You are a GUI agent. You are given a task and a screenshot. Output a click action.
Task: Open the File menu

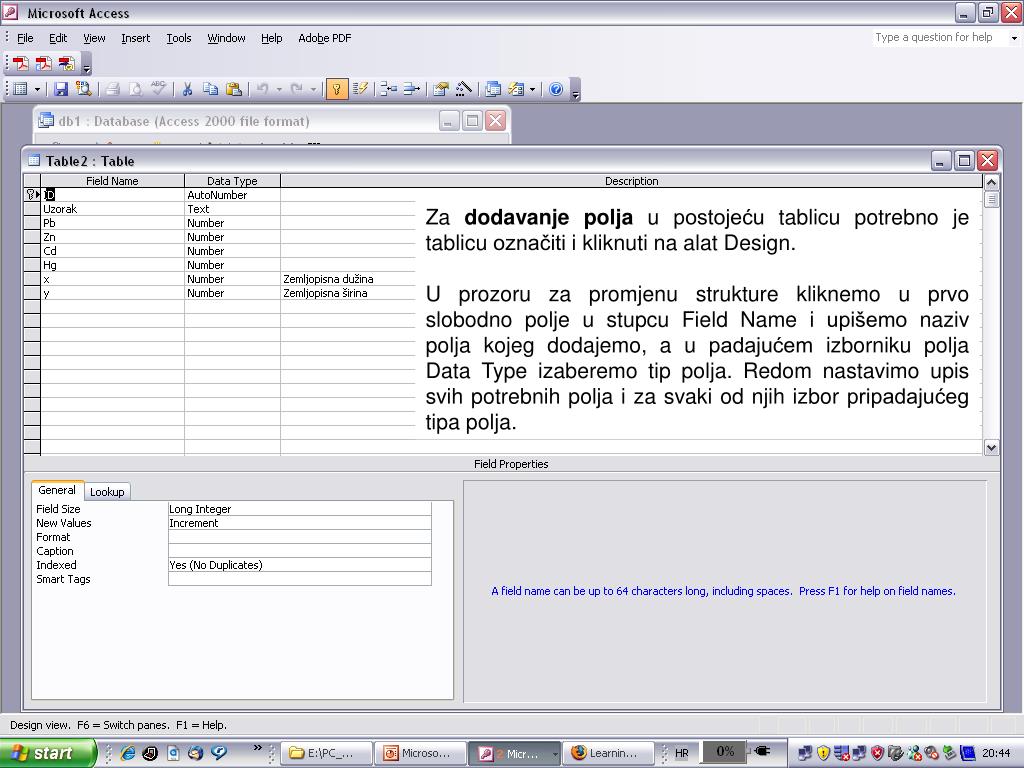click(x=25, y=38)
